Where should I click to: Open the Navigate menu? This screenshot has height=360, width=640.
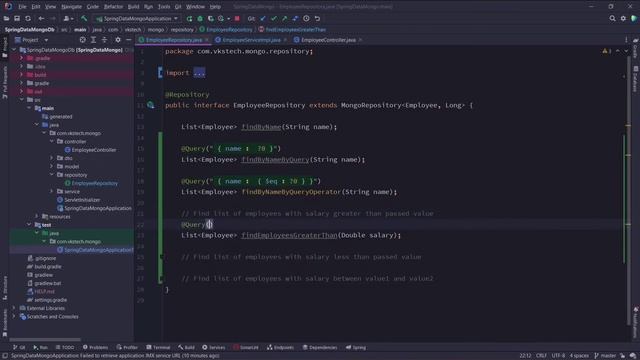click(x=71, y=7)
